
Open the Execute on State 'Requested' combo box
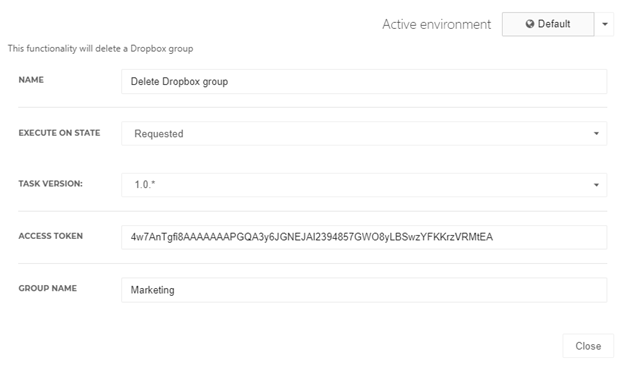tap(364, 133)
